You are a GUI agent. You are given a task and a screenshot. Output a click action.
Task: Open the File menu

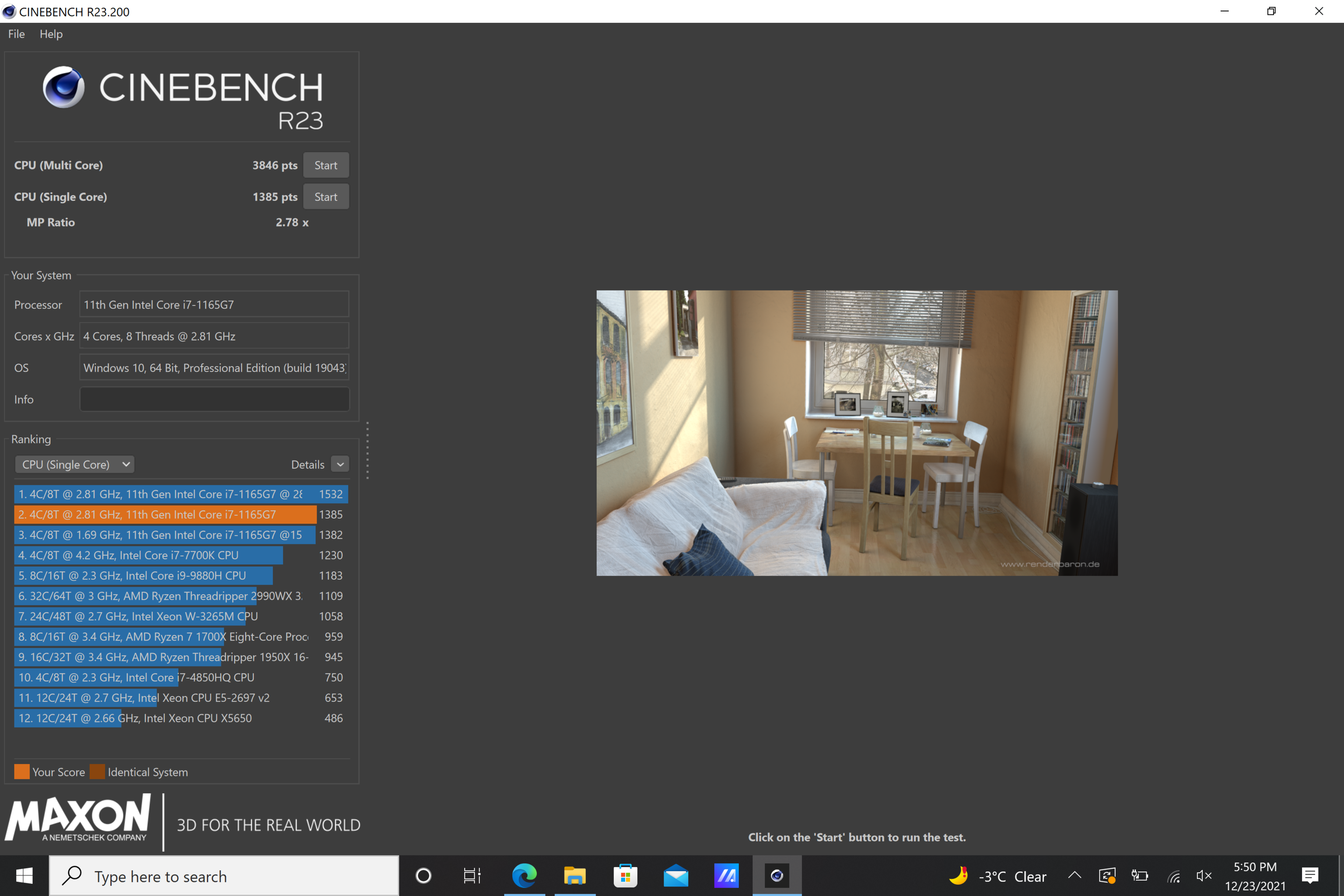click(17, 34)
